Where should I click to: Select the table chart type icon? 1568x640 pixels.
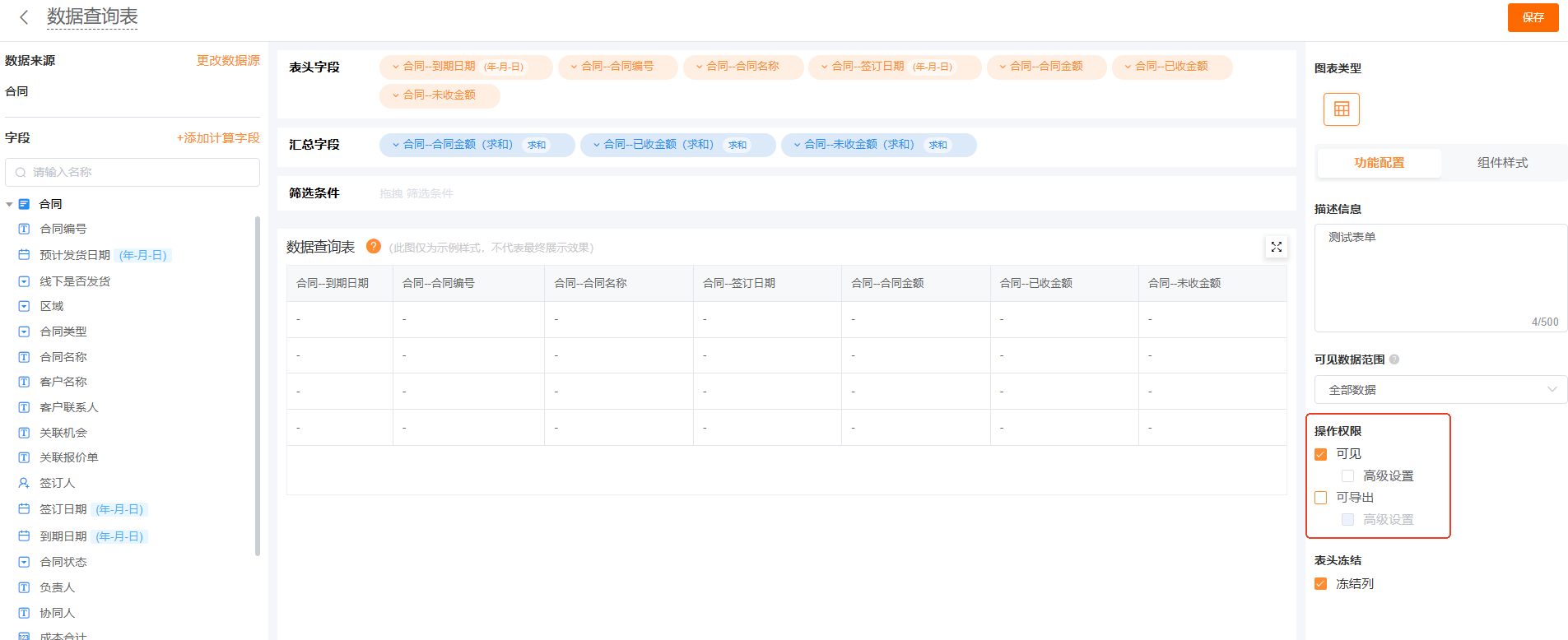(x=1341, y=109)
